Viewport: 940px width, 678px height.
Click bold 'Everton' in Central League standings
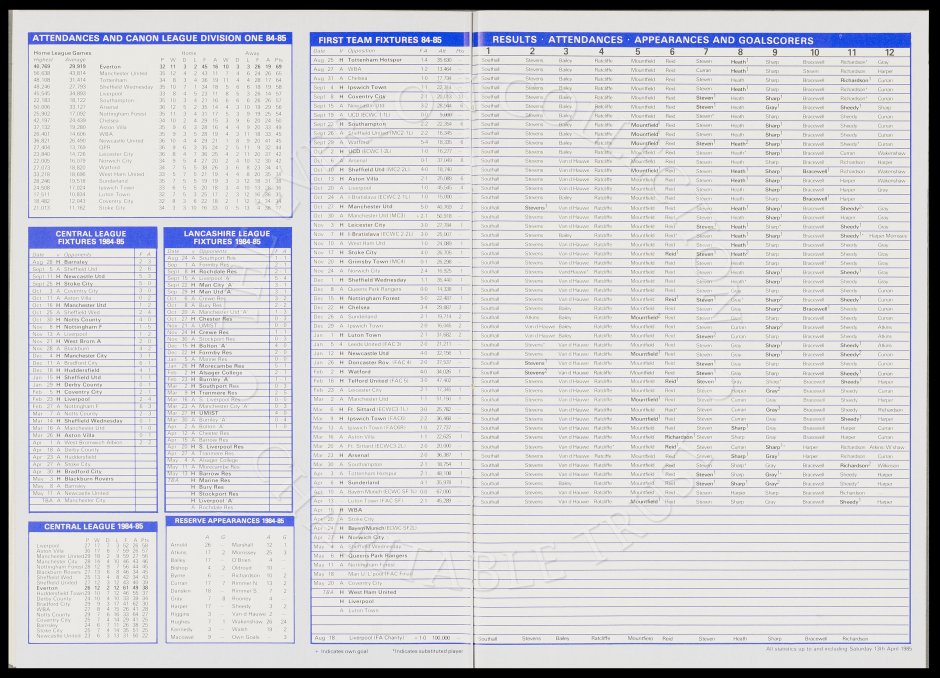coord(47,588)
